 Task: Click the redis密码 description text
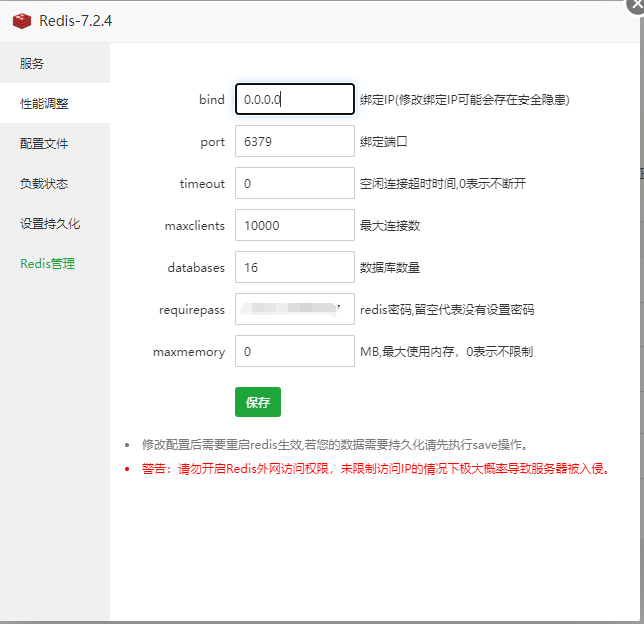pyautogui.click(x=447, y=310)
